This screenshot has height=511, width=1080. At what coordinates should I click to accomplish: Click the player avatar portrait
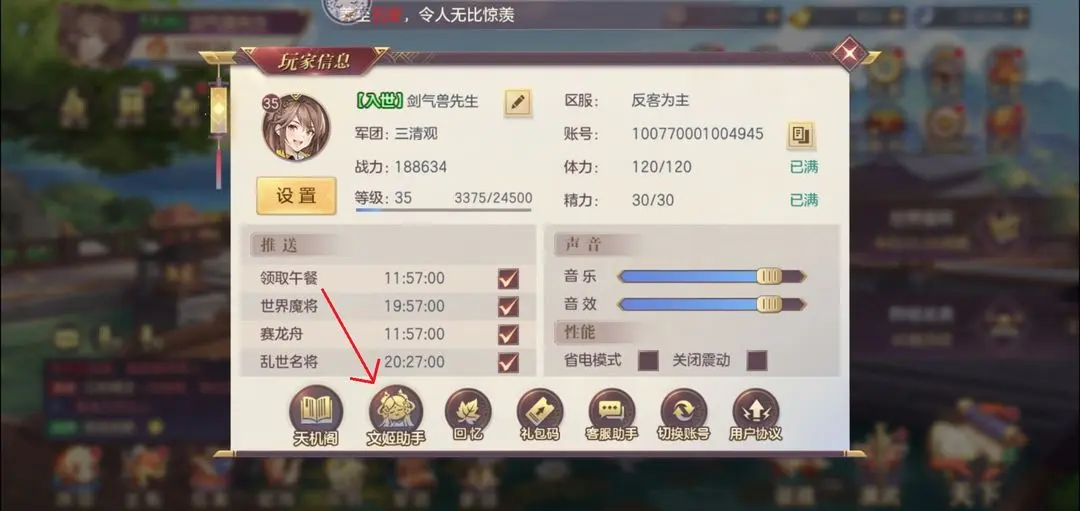295,128
